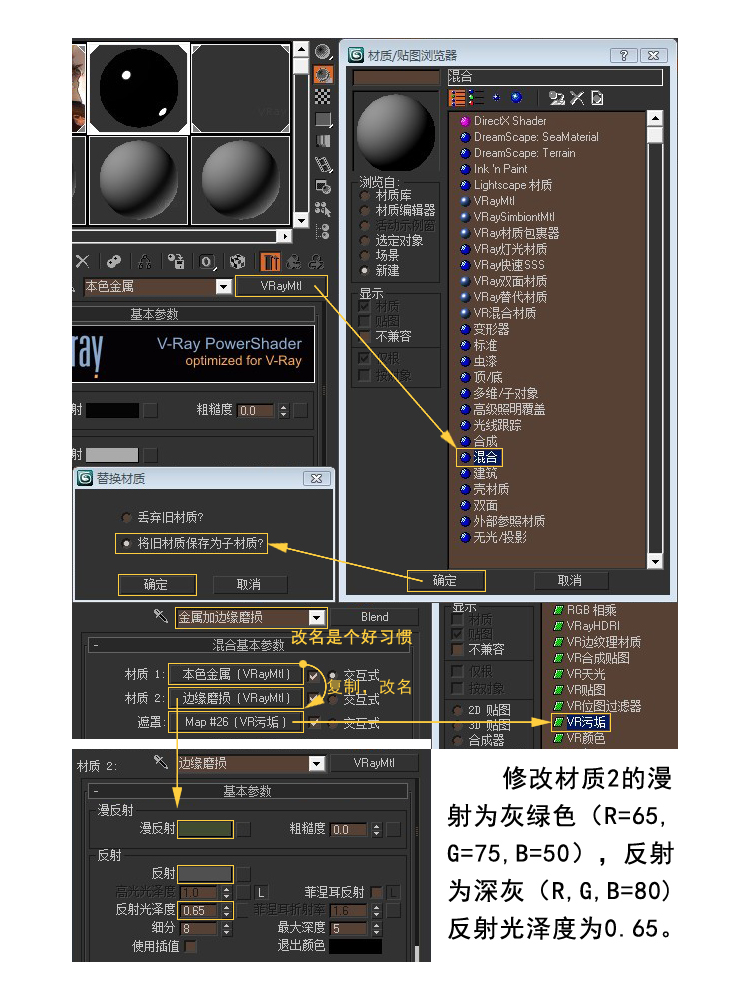The width and height of the screenshot is (750, 1000).
Task: Open the grey 反射 color swatch
Action: click(205, 874)
